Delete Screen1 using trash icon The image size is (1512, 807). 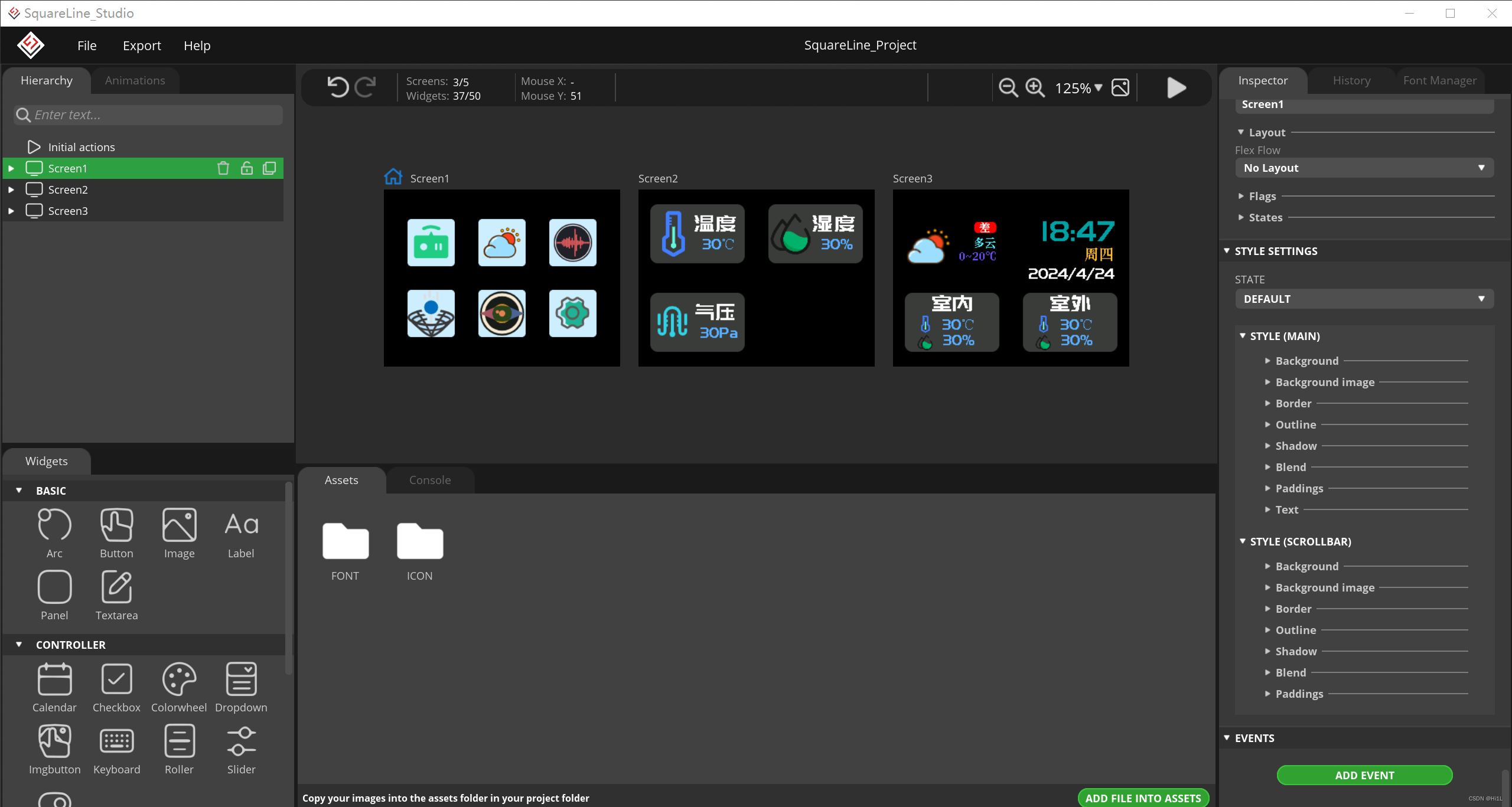pyautogui.click(x=223, y=168)
